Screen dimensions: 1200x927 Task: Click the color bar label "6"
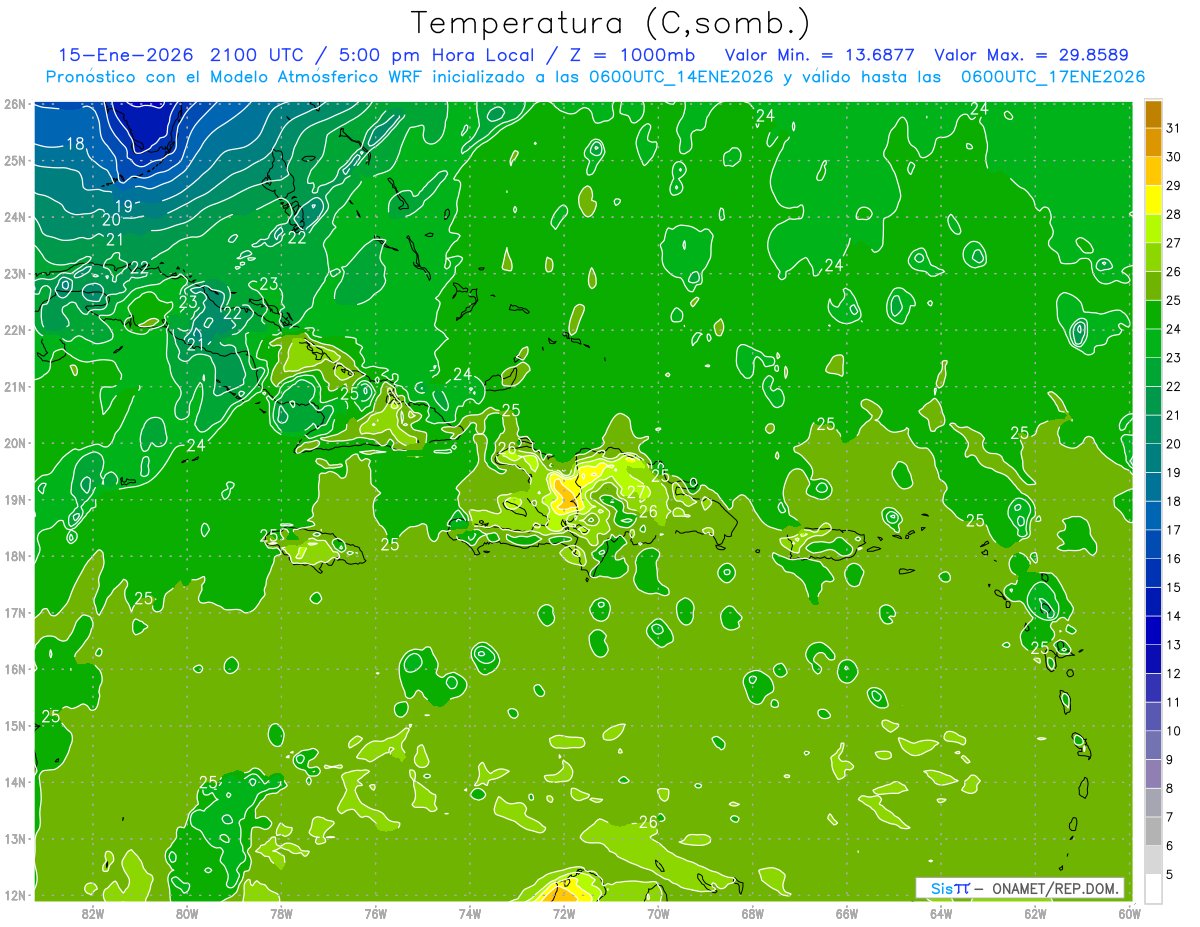click(1170, 846)
